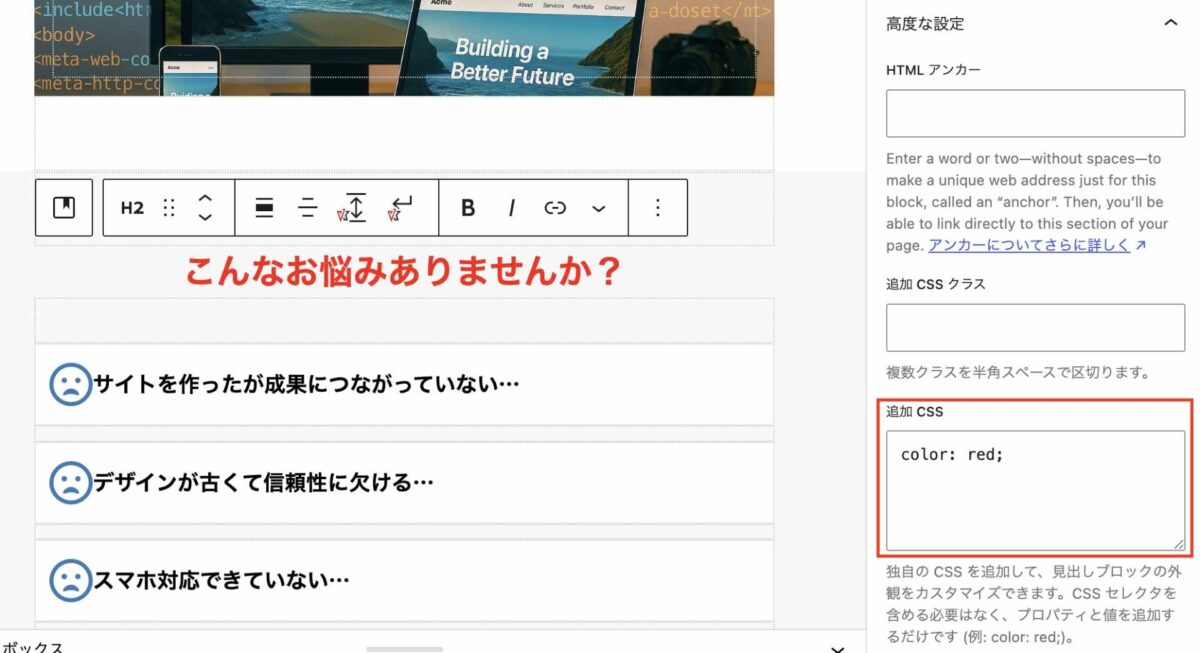Image resolution: width=1200 pixels, height=653 pixels.
Task: Click the 追加 CSS textarea with color: red;
Action: tap(1035, 490)
